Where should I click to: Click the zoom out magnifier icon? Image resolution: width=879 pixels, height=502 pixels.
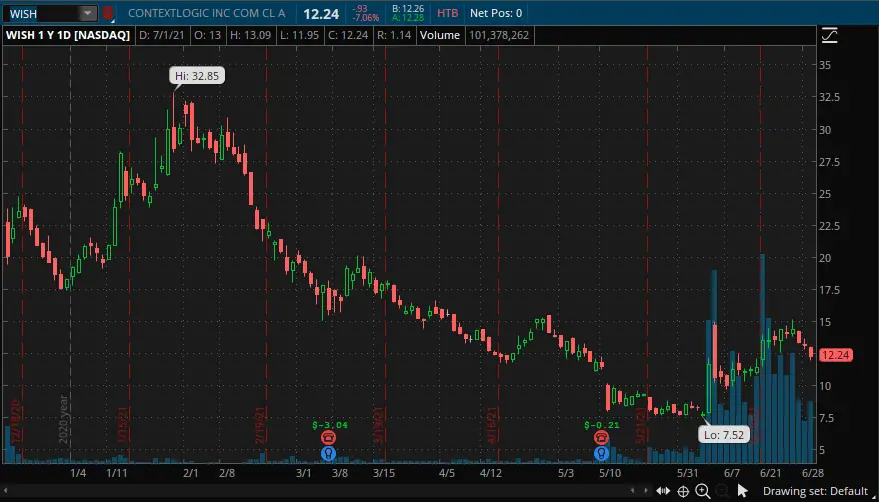pyautogui.click(x=722, y=491)
